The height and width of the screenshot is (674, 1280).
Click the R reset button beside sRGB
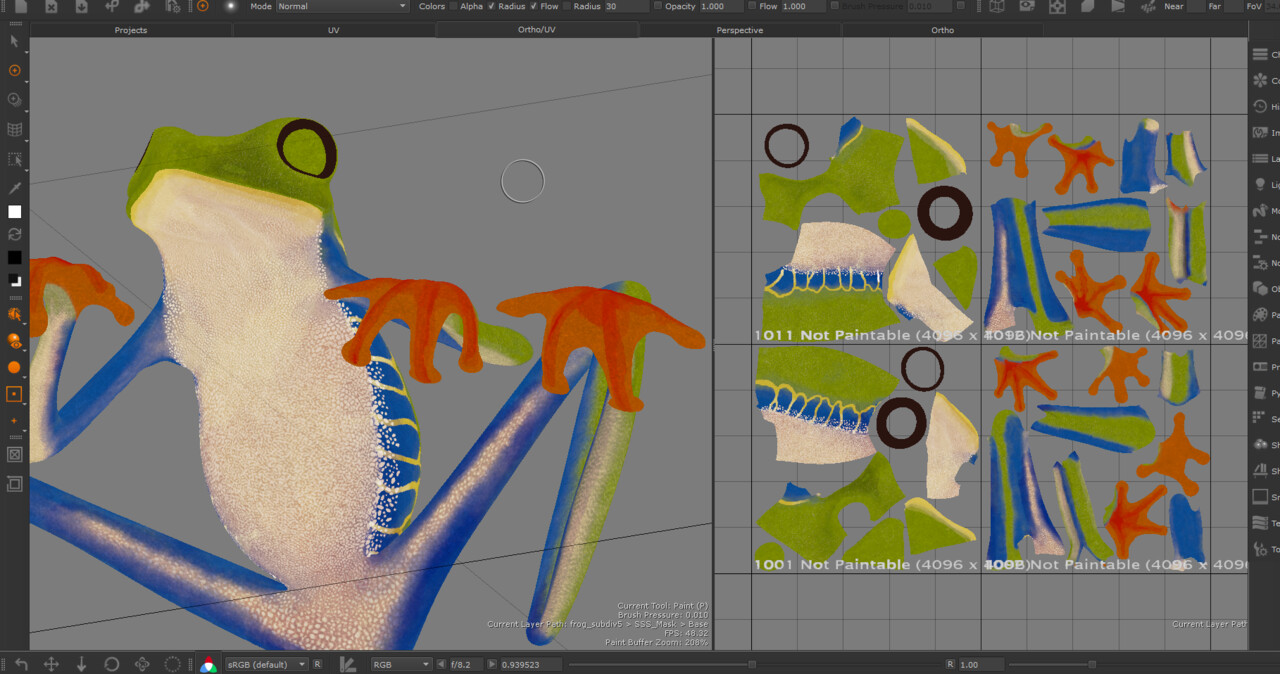click(x=317, y=664)
